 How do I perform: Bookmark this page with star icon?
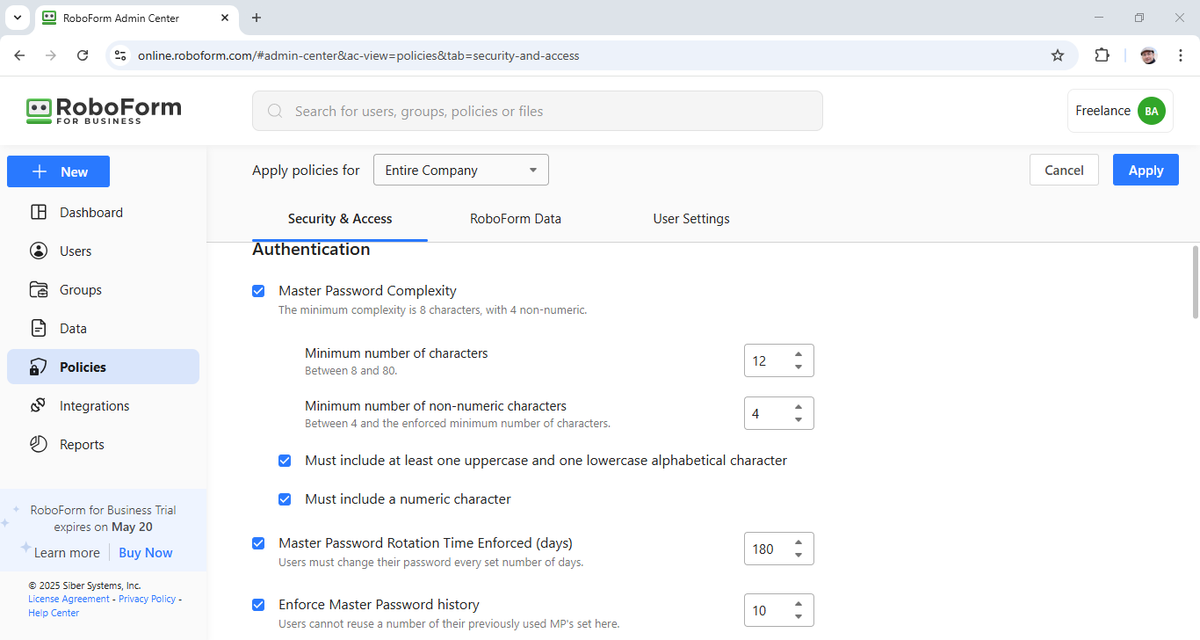1057,55
